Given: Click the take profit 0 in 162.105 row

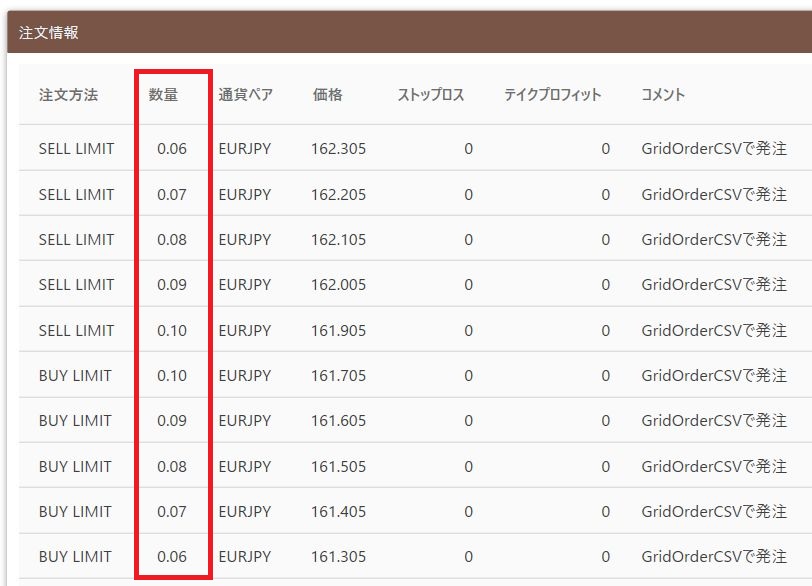Looking at the screenshot, I should 605,240.
